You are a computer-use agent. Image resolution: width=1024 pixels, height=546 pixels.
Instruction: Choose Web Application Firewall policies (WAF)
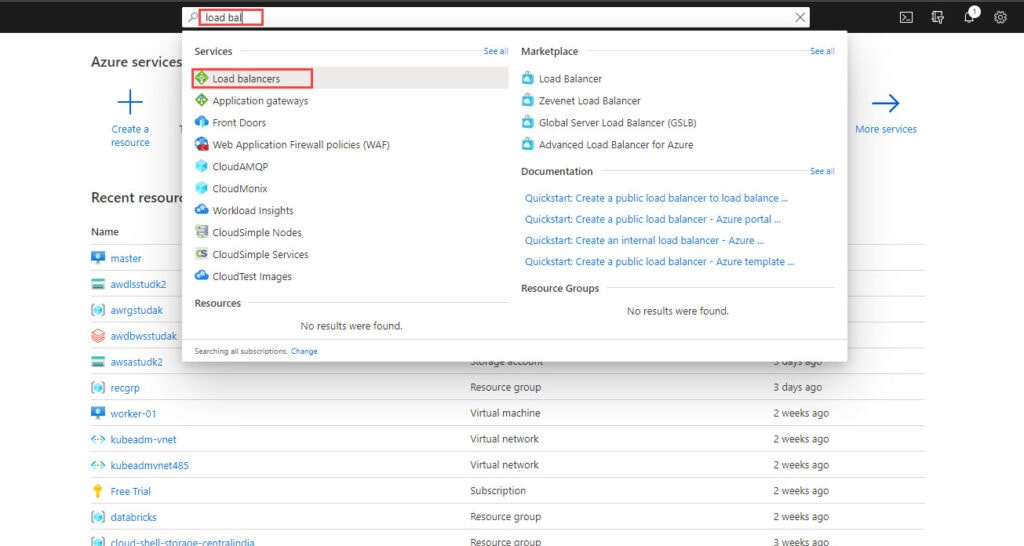coord(300,145)
